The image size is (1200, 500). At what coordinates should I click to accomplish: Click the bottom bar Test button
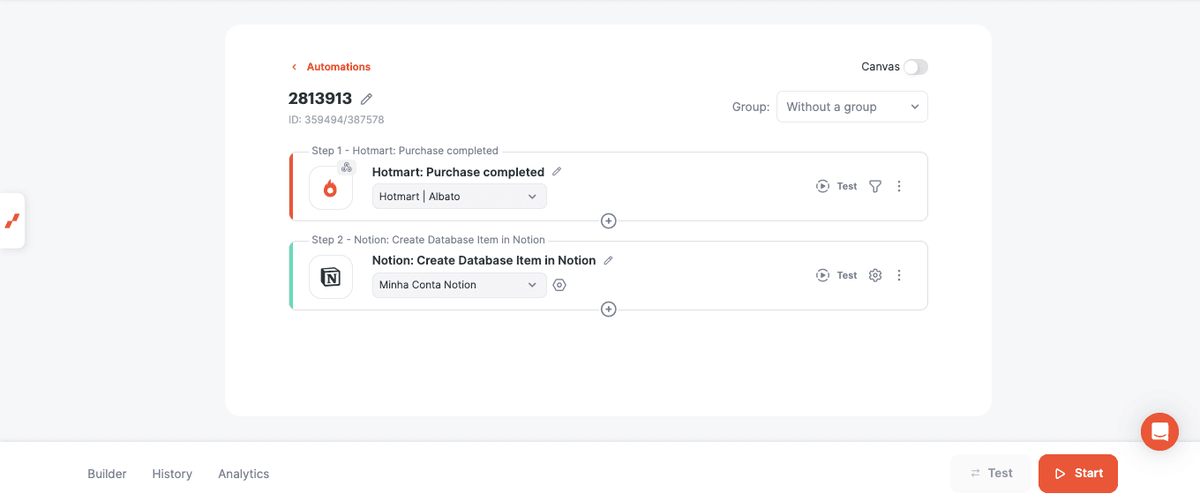tap(990, 473)
